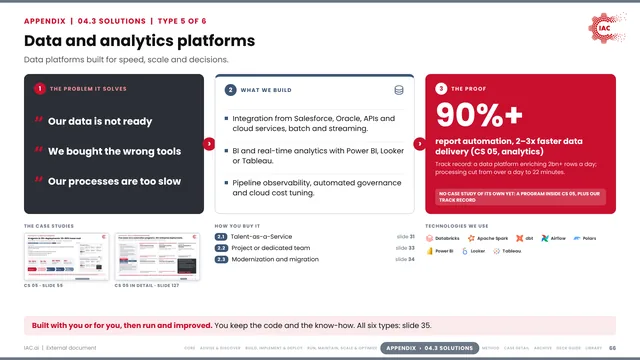Click the CS 05 - Slide 55 caption
640x360 pixels.
coord(43,286)
